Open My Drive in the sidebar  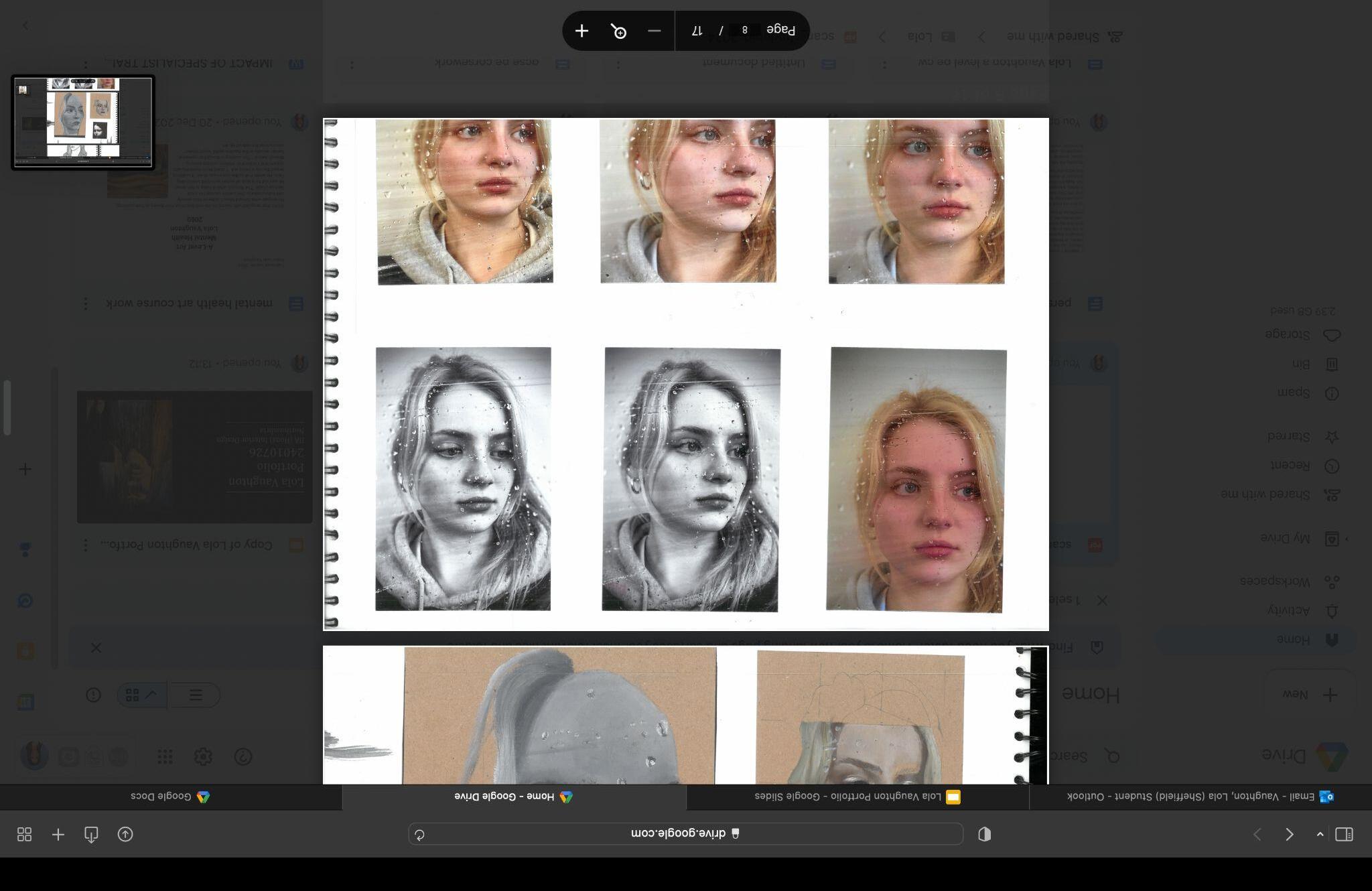point(1298,538)
